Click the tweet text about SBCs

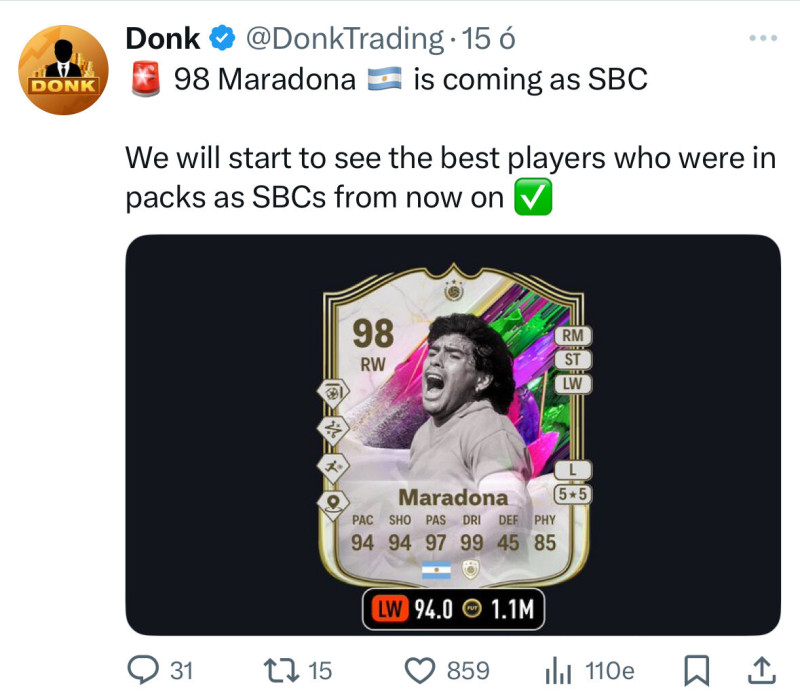(451, 178)
